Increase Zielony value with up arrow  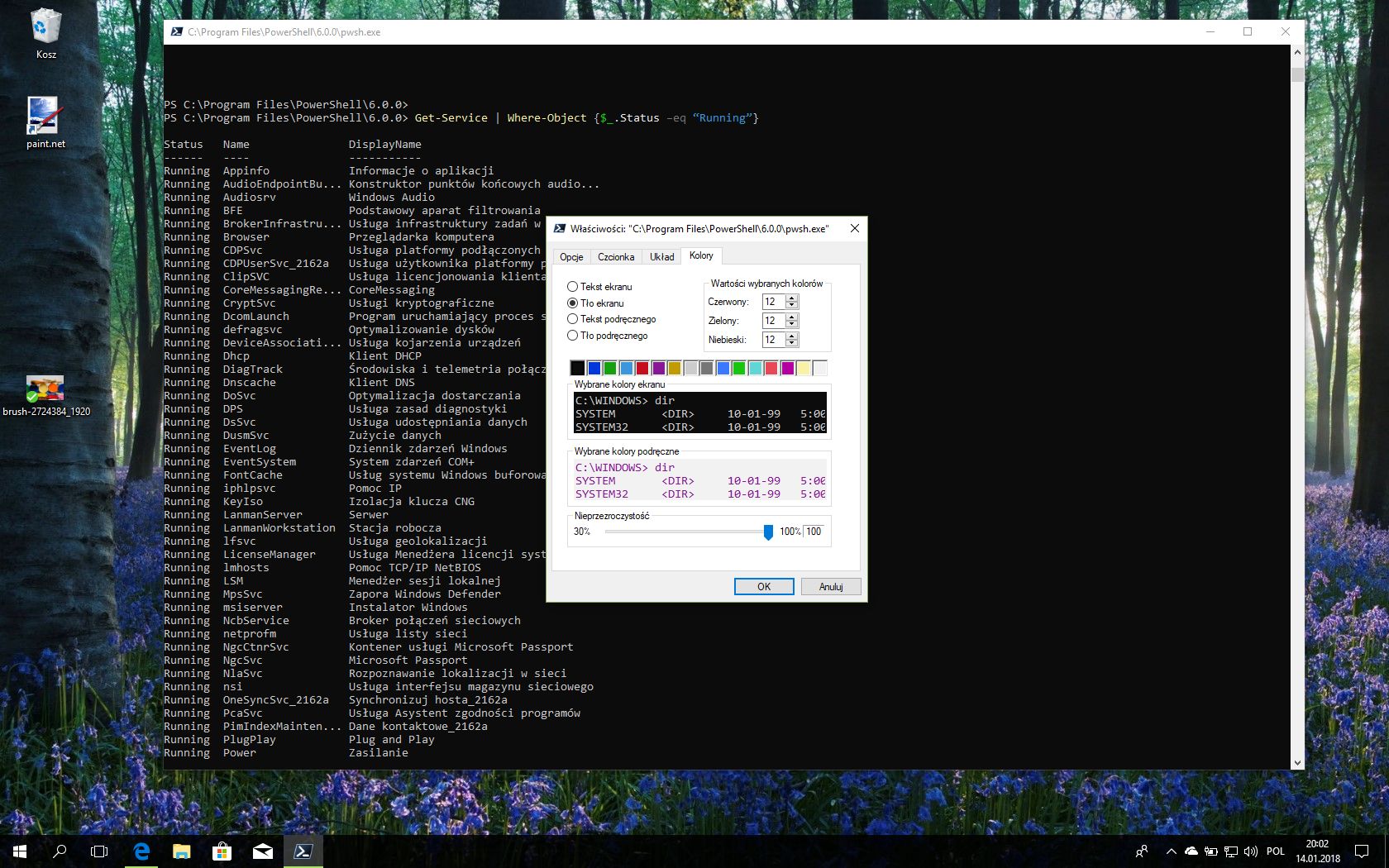(x=792, y=317)
